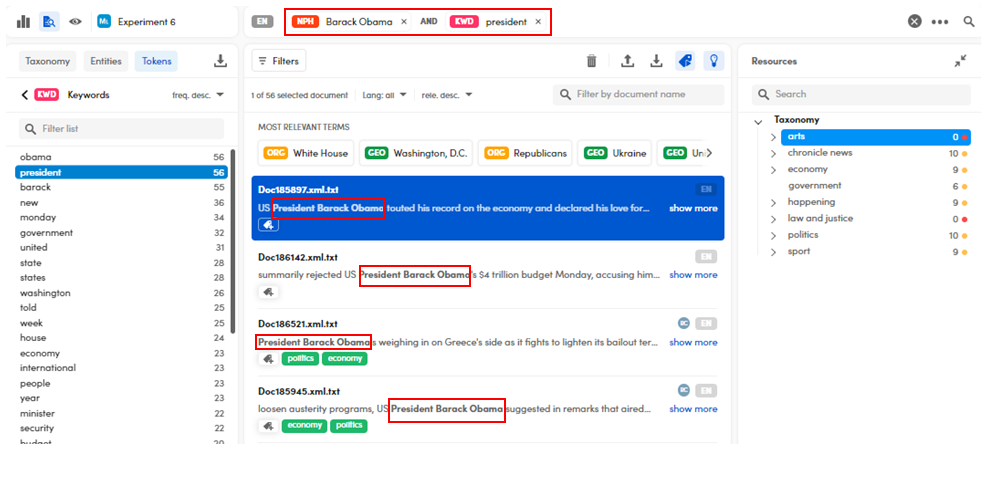Image resolution: width=981 pixels, height=492 pixels.
Task: Toggle the eye preview icon
Action: tap(76, 22)
